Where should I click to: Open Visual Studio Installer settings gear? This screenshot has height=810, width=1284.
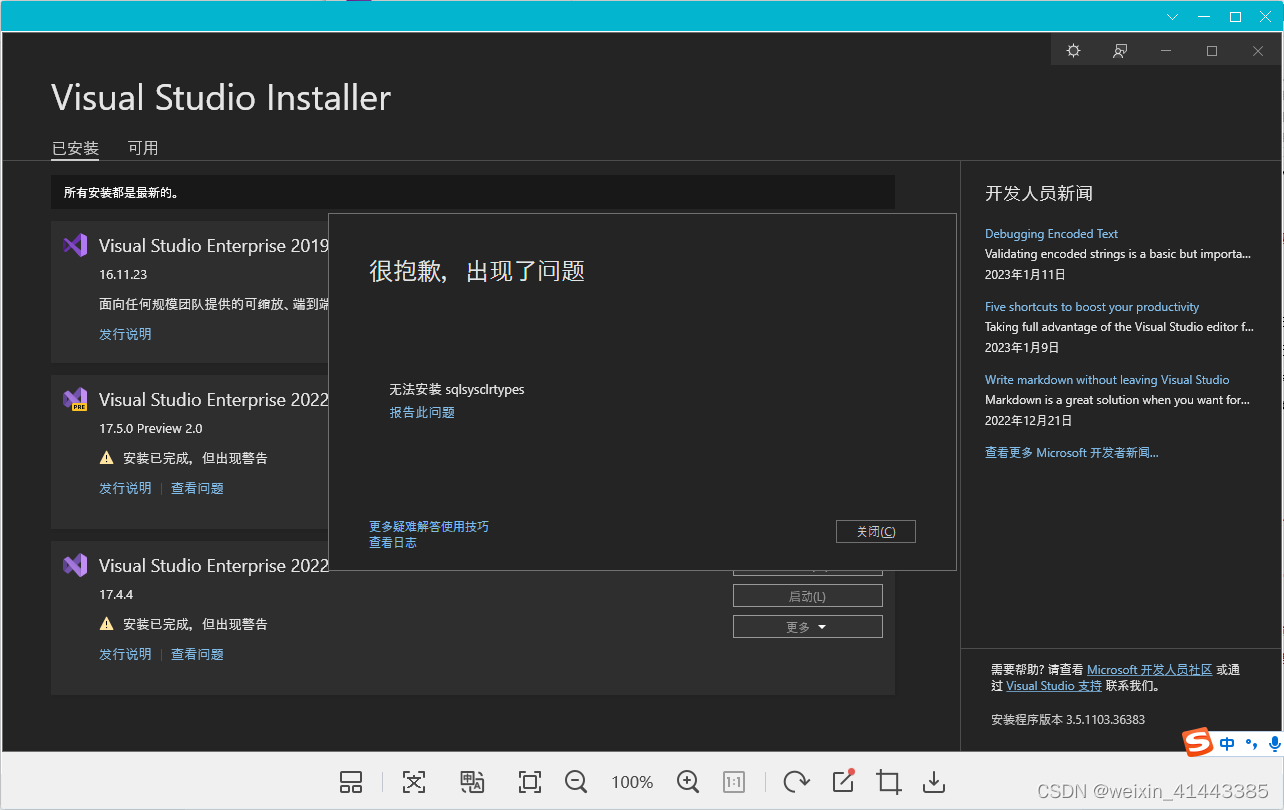(1073, 50)
